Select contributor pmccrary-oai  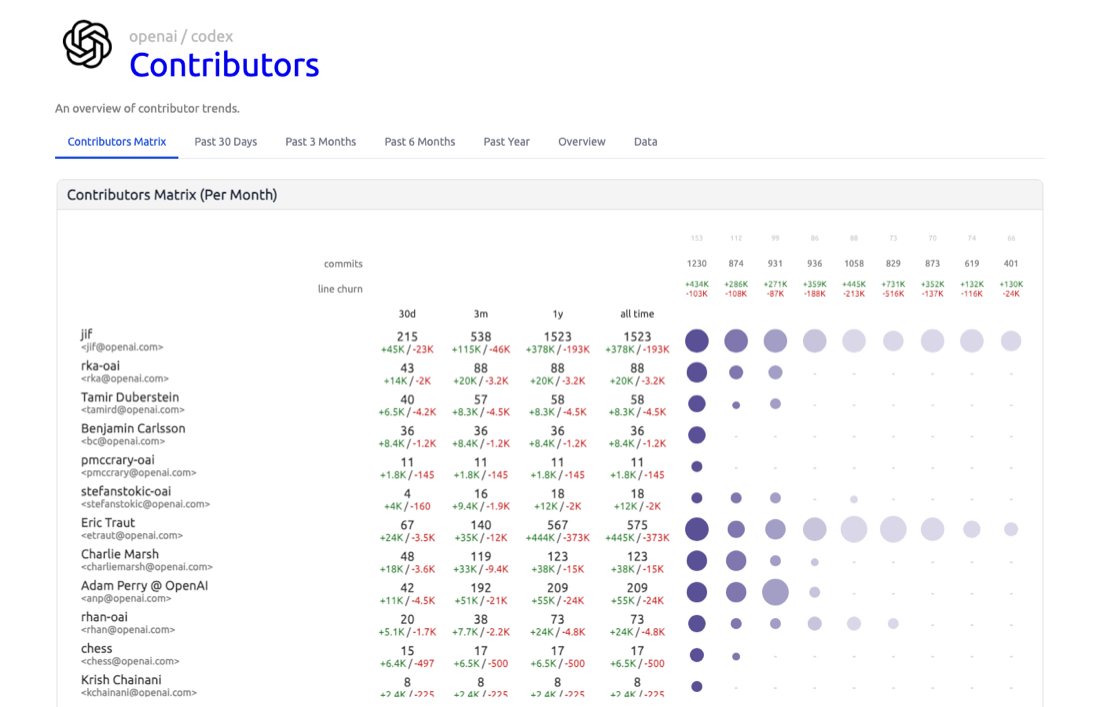[x=118, y=460]
